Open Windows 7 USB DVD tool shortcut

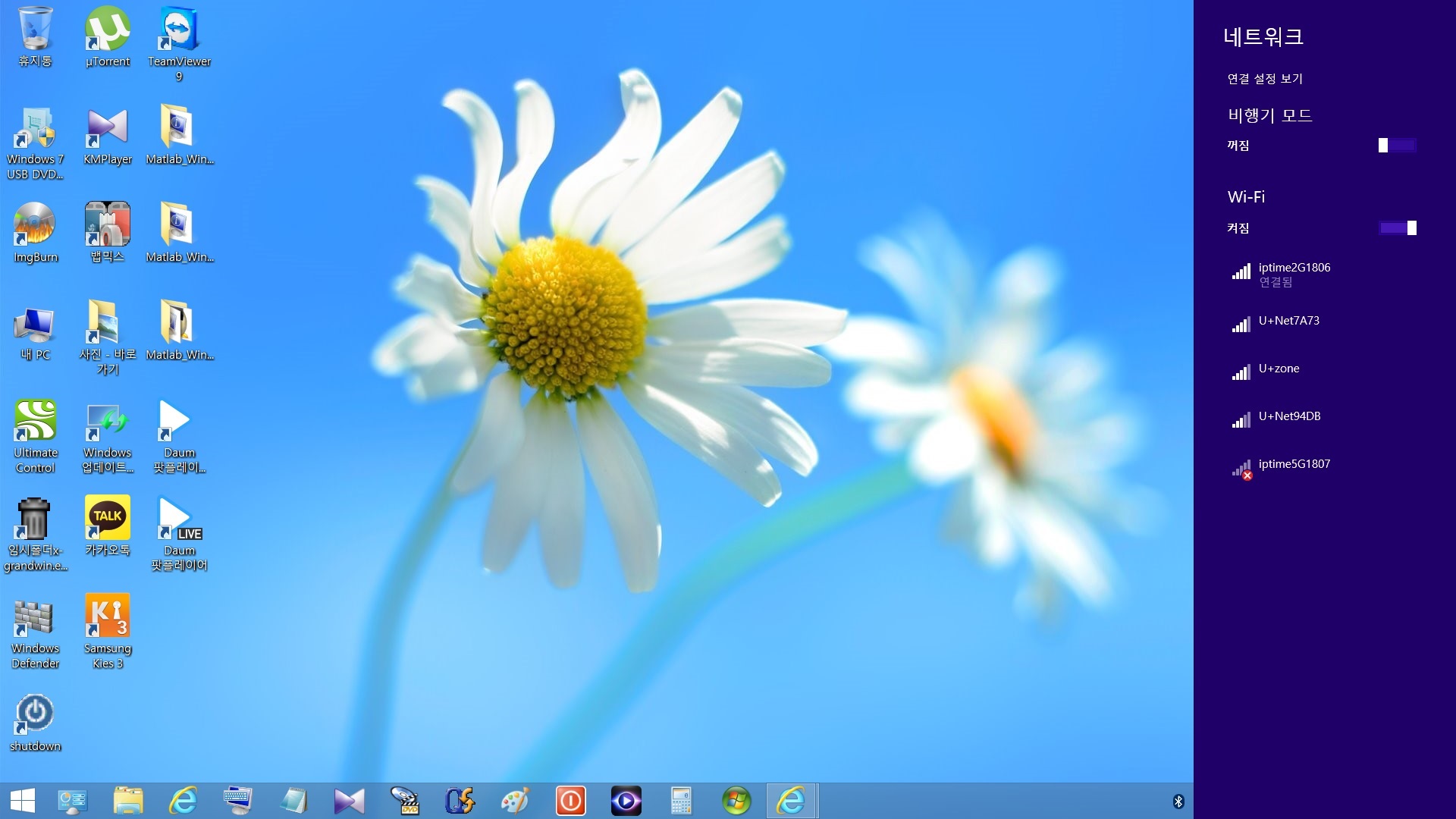click(x=35, y=142)
